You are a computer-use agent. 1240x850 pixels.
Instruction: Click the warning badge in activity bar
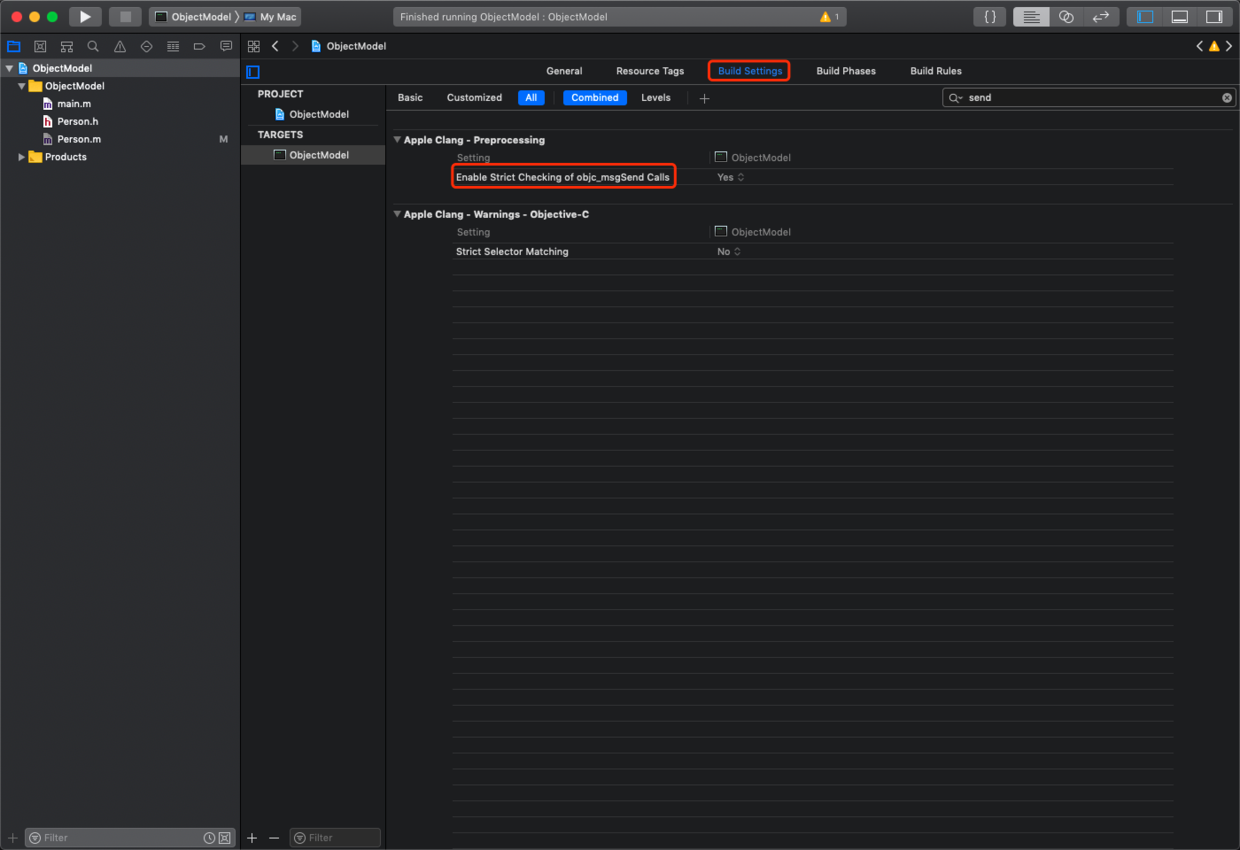829,17
